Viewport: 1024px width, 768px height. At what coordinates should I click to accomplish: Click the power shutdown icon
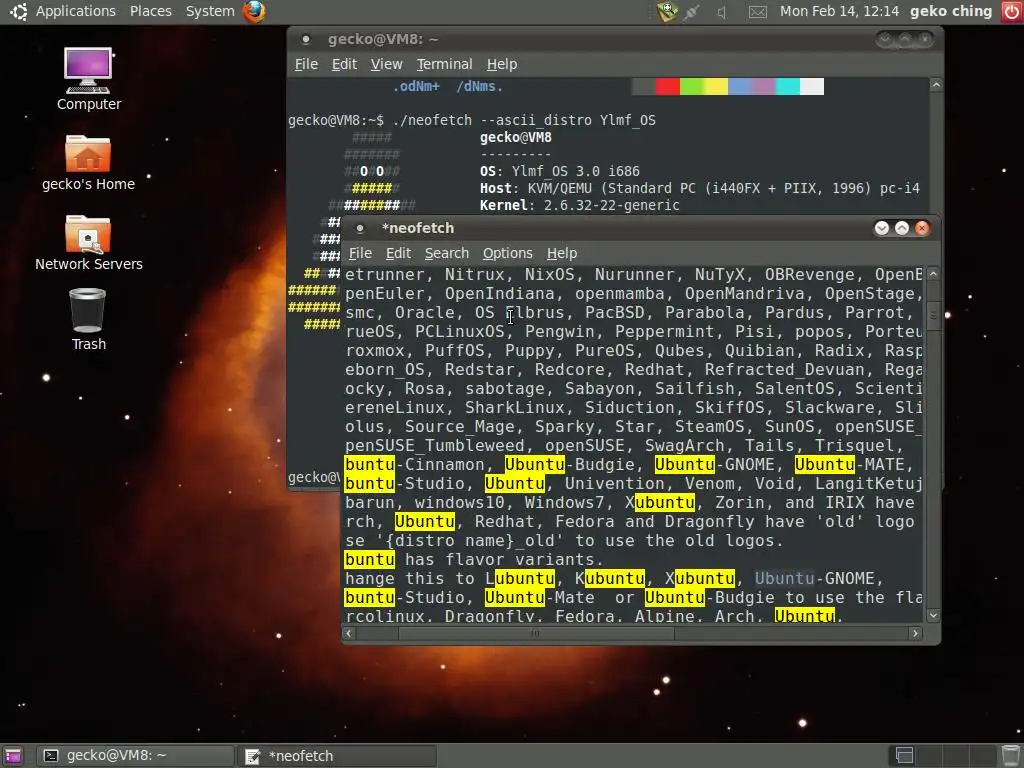pos(1011,12)
